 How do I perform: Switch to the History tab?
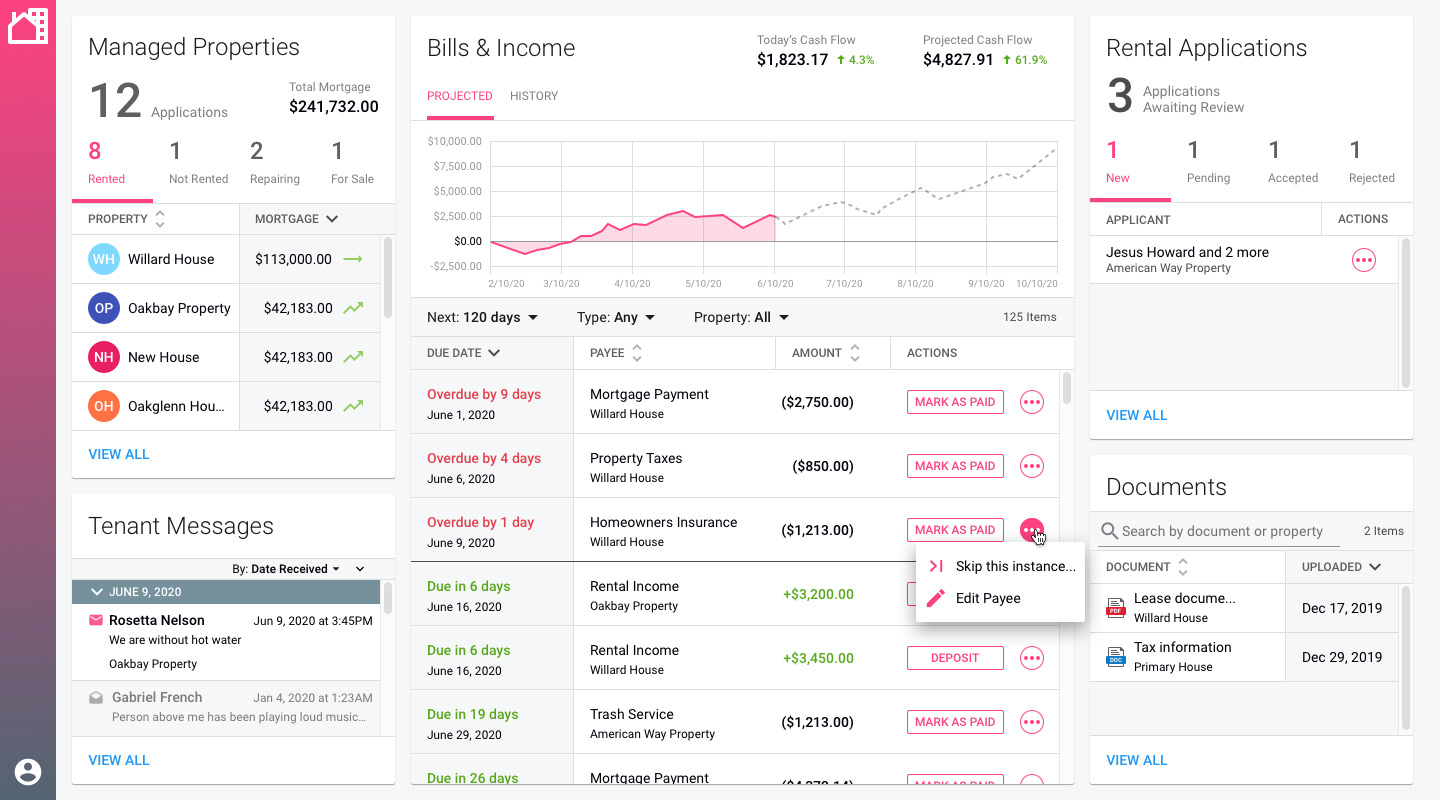click(x=534, y=96)
